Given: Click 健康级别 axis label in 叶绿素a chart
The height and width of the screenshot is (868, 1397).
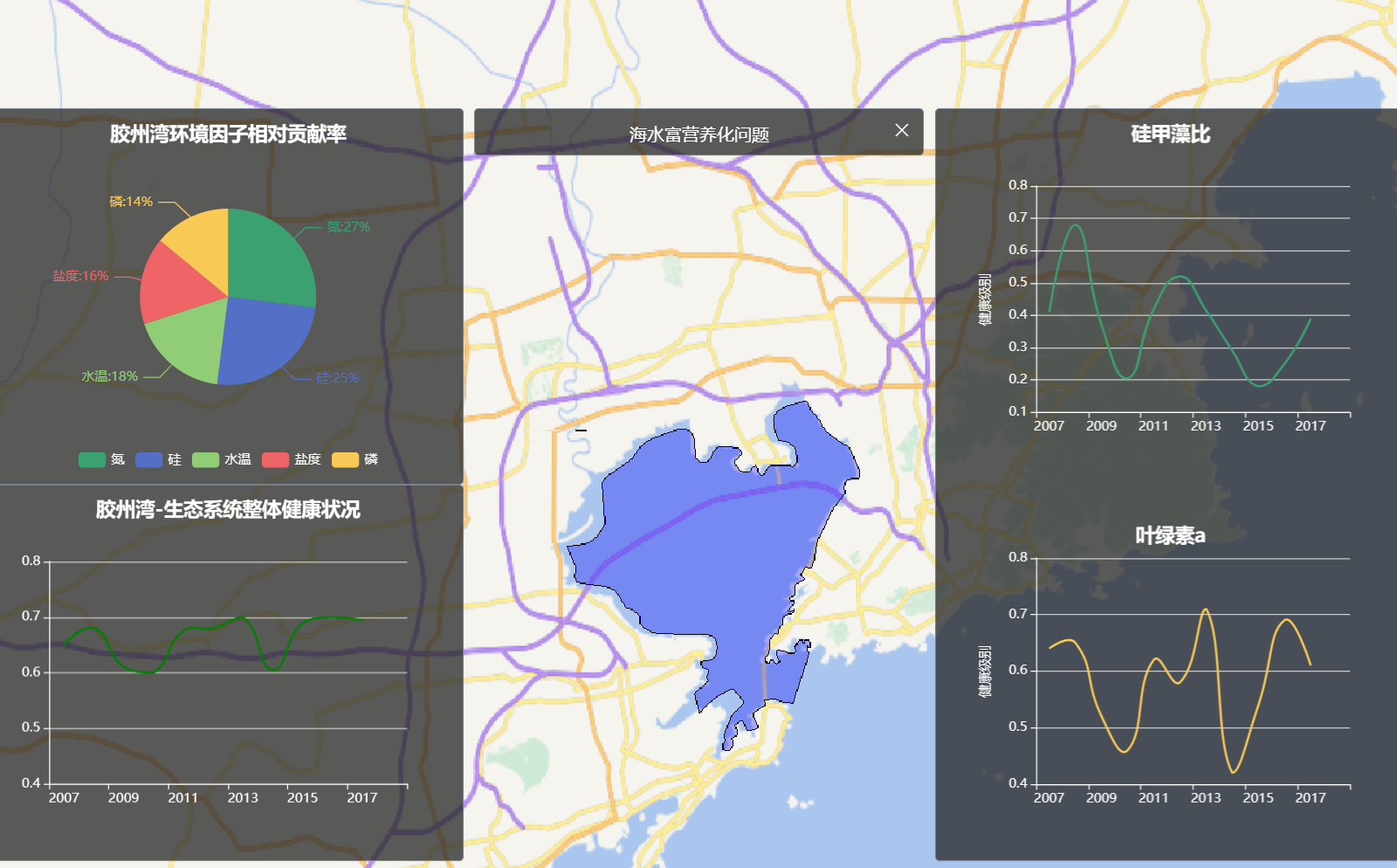Looking at the screenshot, I should [985, 672].
